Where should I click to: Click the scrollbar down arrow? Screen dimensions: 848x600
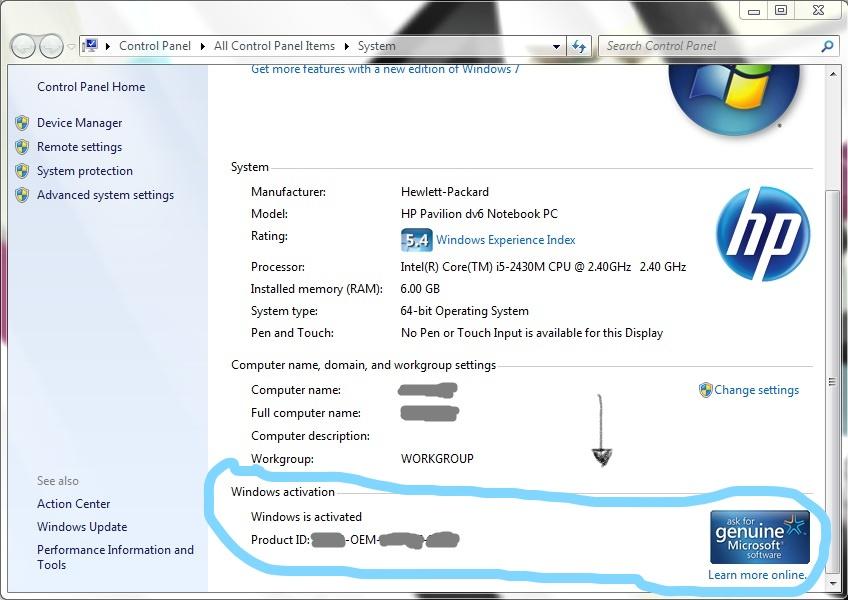click(x=833, y=583)
